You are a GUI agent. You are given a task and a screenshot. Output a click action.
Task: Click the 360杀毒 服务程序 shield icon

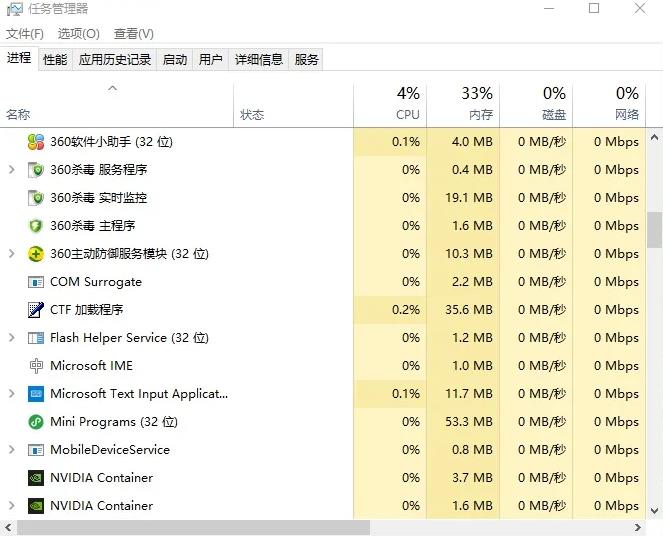tap(36, 170)
